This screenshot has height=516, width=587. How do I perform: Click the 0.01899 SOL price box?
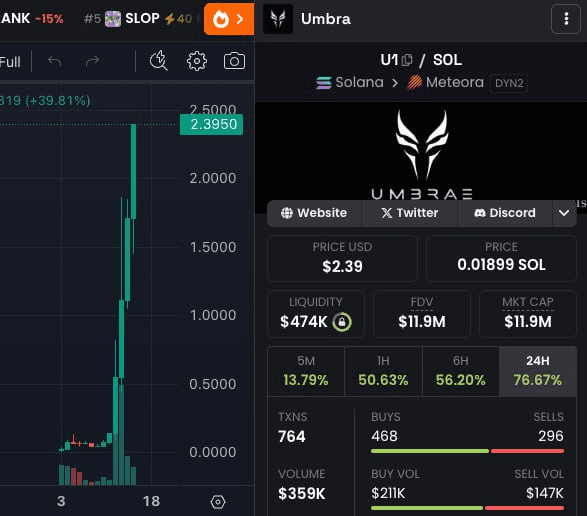pyautogui.click(x=501, y=258)
